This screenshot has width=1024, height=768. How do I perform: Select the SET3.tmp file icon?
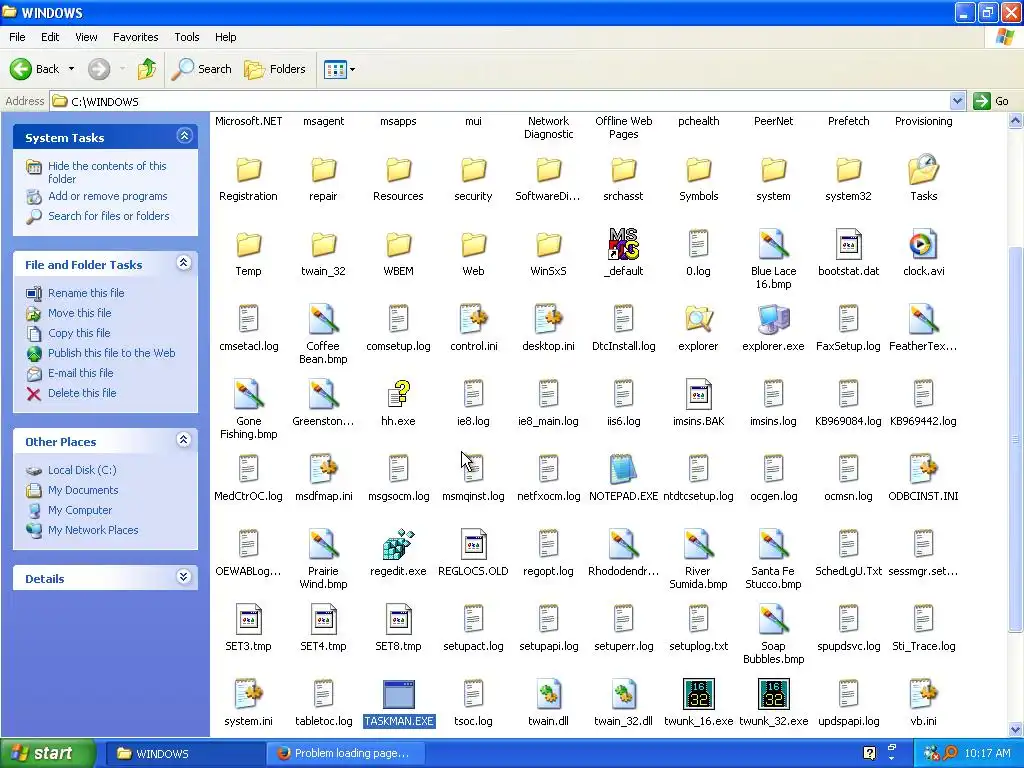coord(248,619)
